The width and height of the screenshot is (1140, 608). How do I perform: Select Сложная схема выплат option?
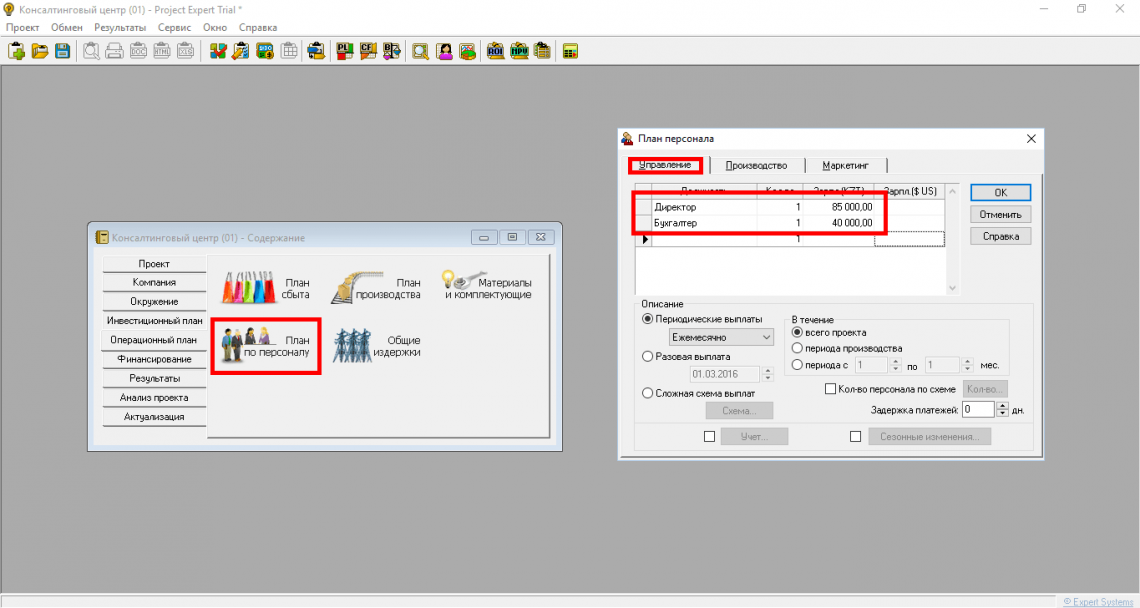click(x=647, y=393)
